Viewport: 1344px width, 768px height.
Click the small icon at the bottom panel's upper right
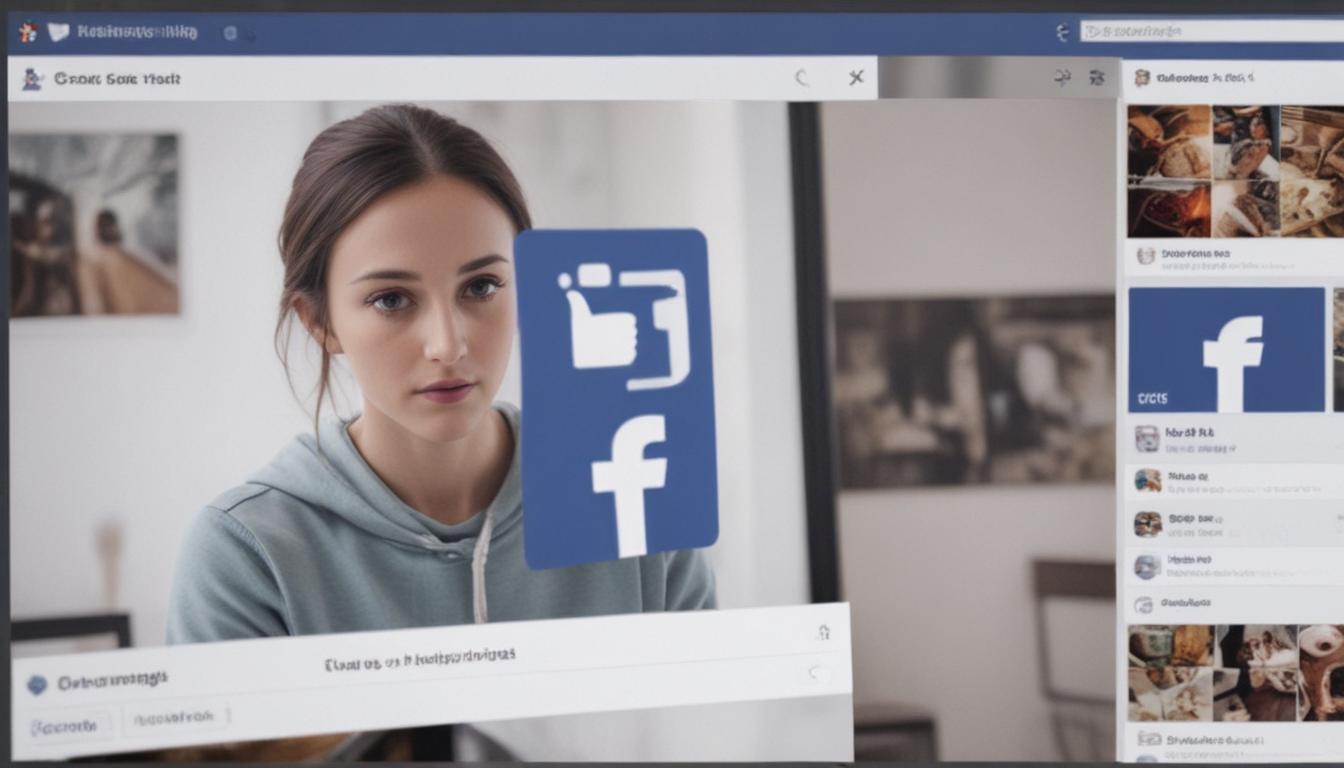point(824,632)
